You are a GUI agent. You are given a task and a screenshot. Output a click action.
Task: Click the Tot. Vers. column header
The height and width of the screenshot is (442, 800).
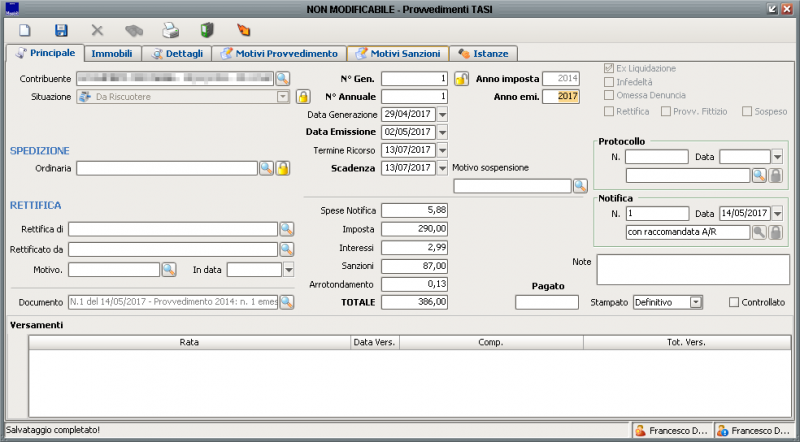coord(686,342)
